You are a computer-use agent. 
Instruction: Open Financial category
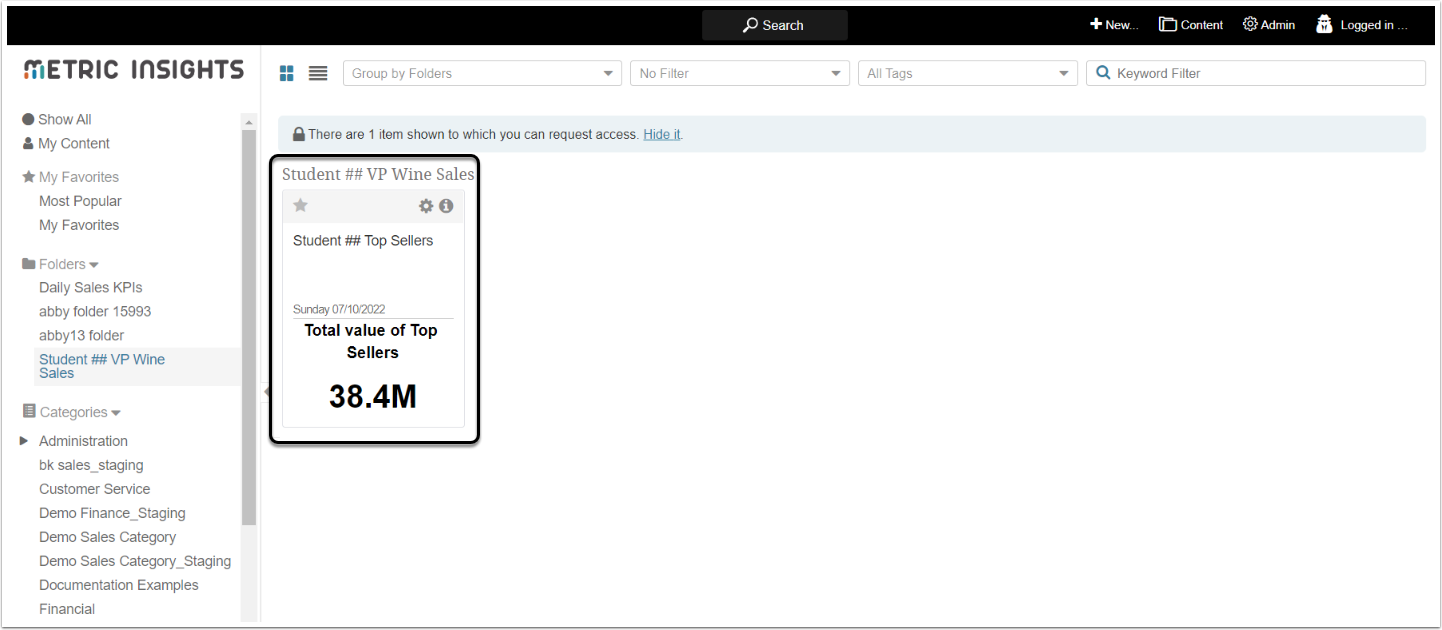coord(67,609)
